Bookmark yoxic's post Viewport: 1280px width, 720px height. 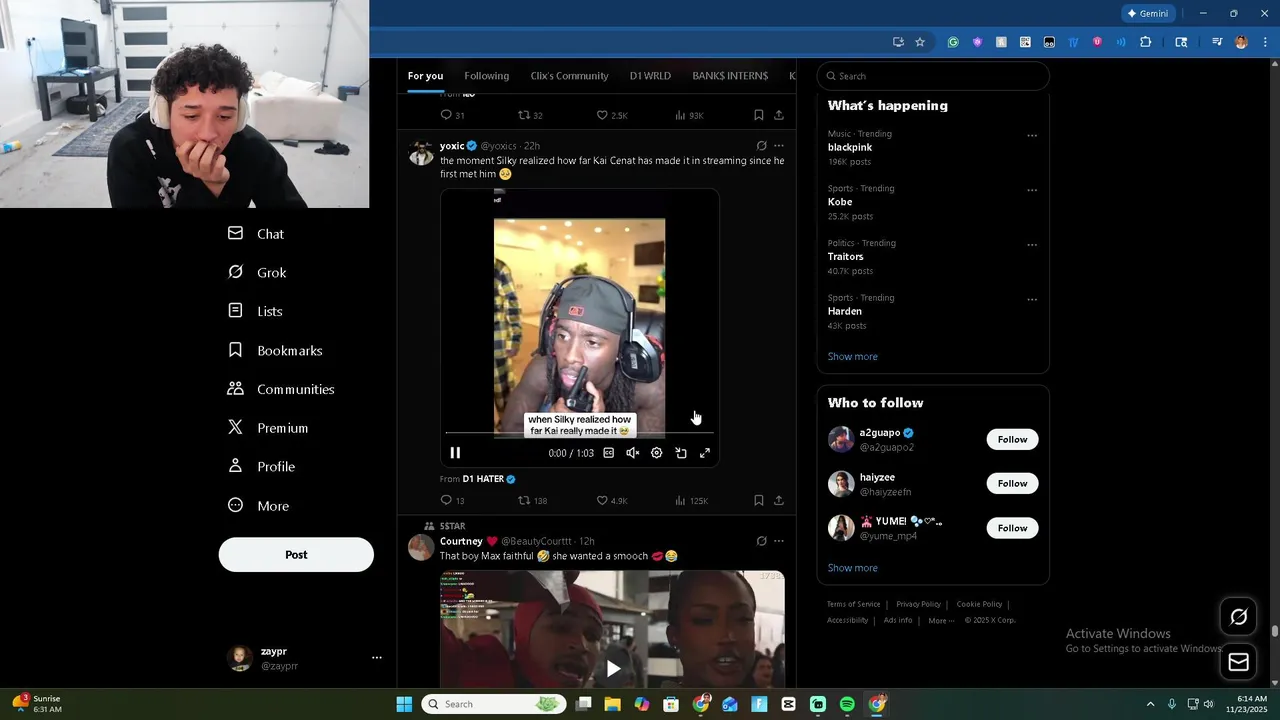(x=759, y=500)
